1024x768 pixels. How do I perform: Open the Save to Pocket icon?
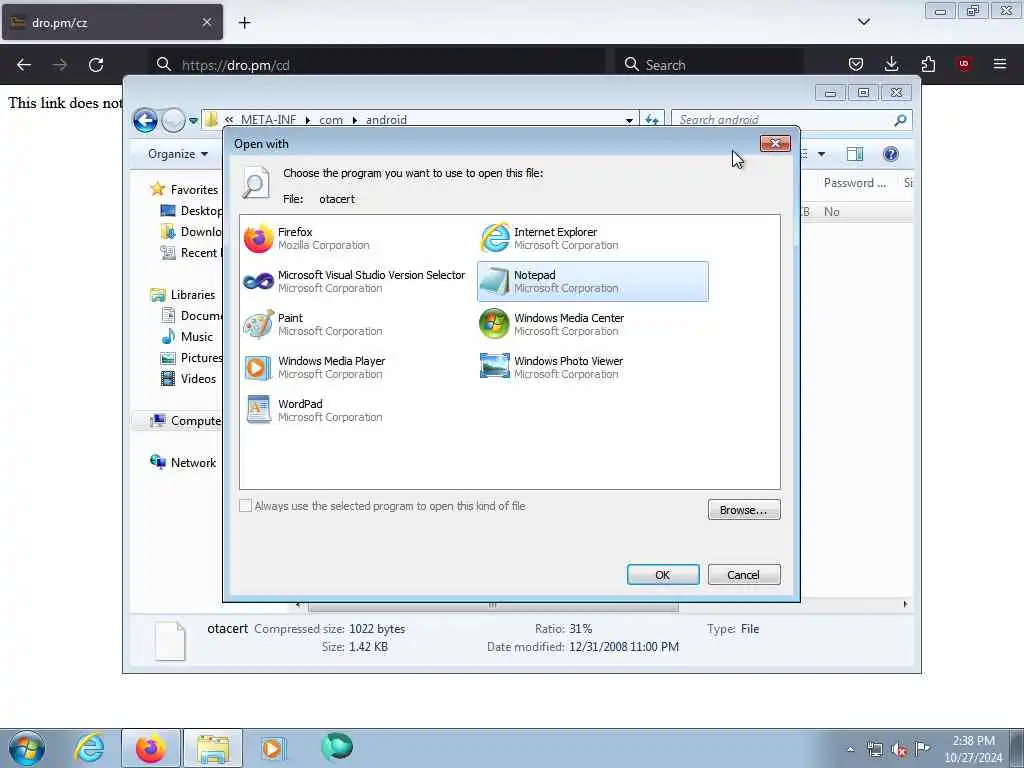tap(856, 64)
